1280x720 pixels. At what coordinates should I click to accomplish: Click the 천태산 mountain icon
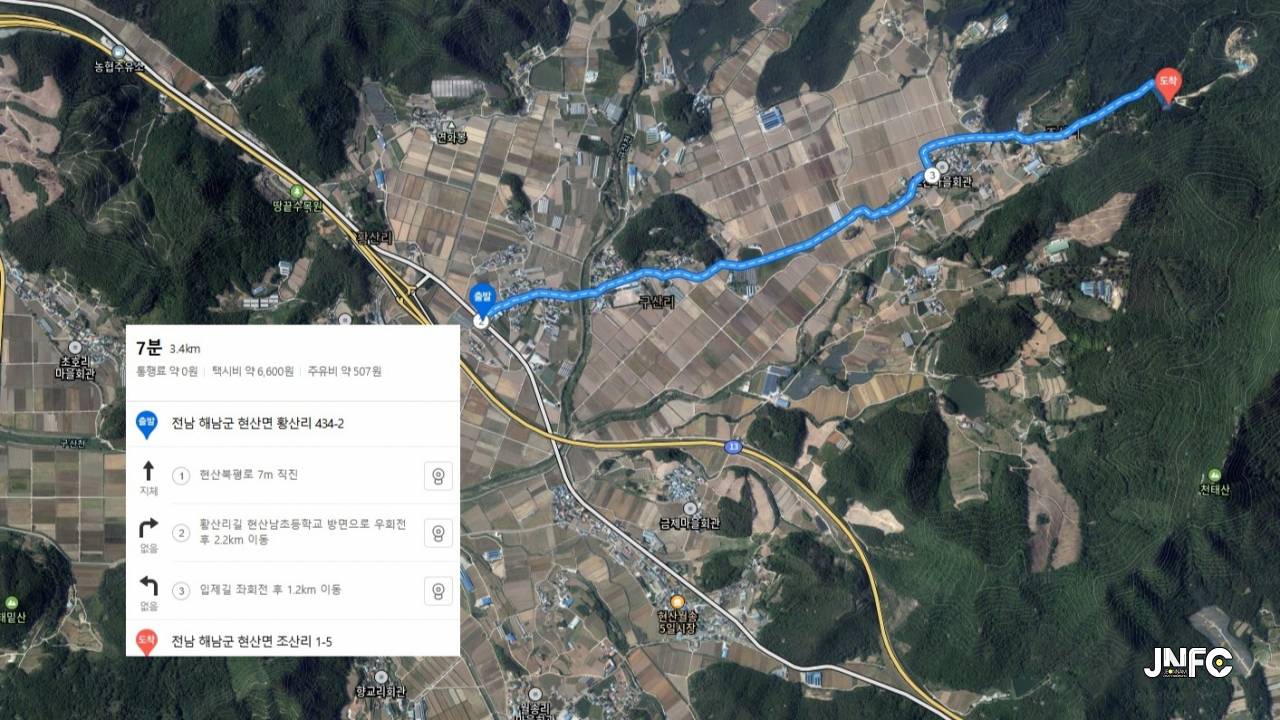click(1214, 474)
